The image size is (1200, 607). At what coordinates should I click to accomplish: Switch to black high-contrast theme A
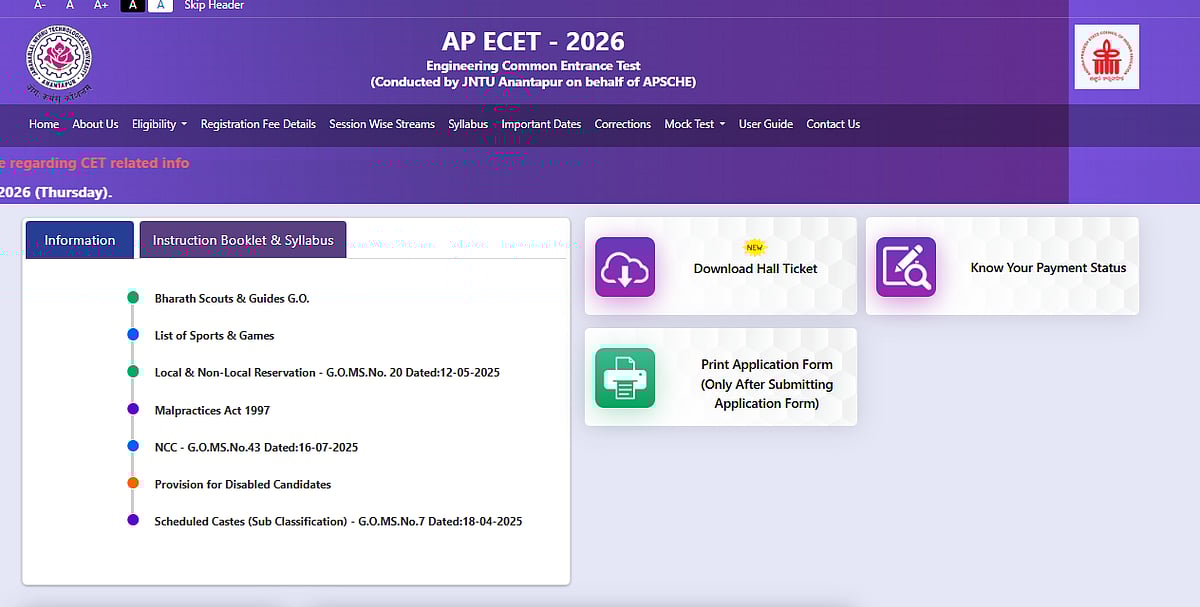[132, 5]
